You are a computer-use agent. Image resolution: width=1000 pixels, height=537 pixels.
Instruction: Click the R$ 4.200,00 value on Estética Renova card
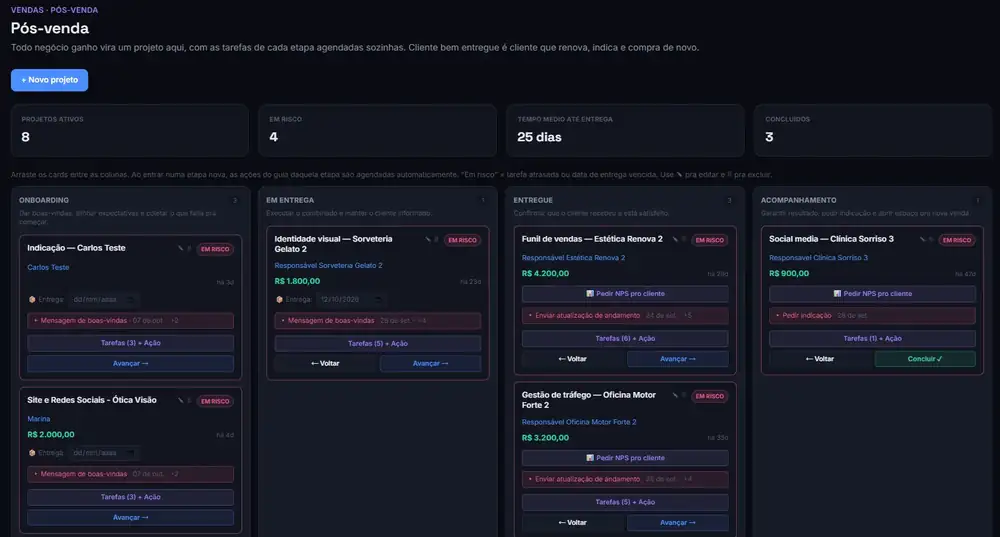[545, 274]
